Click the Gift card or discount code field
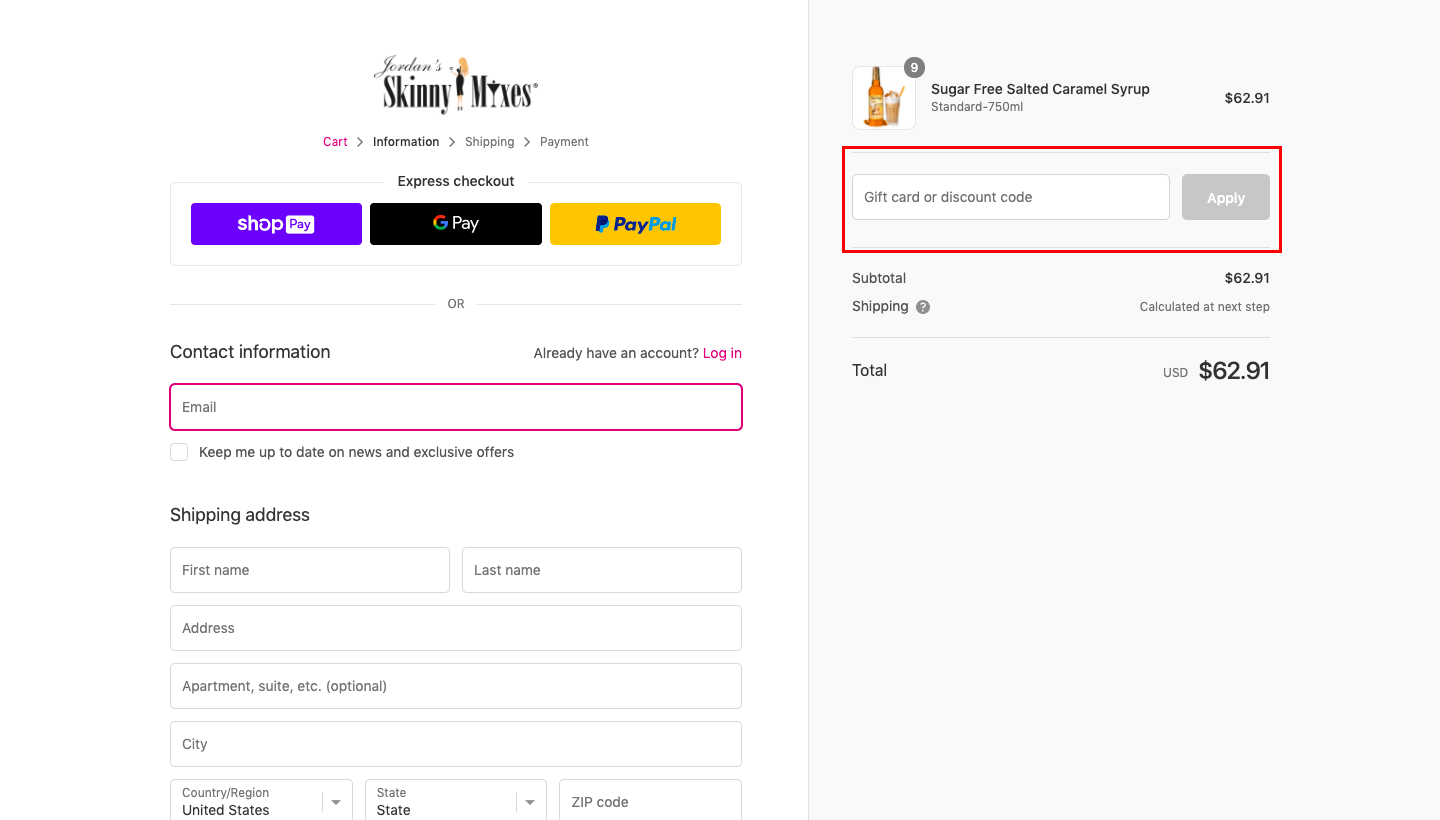The height and width of the screenshot is (820, 1440). pyautogui.click(x=1011, y=197)
